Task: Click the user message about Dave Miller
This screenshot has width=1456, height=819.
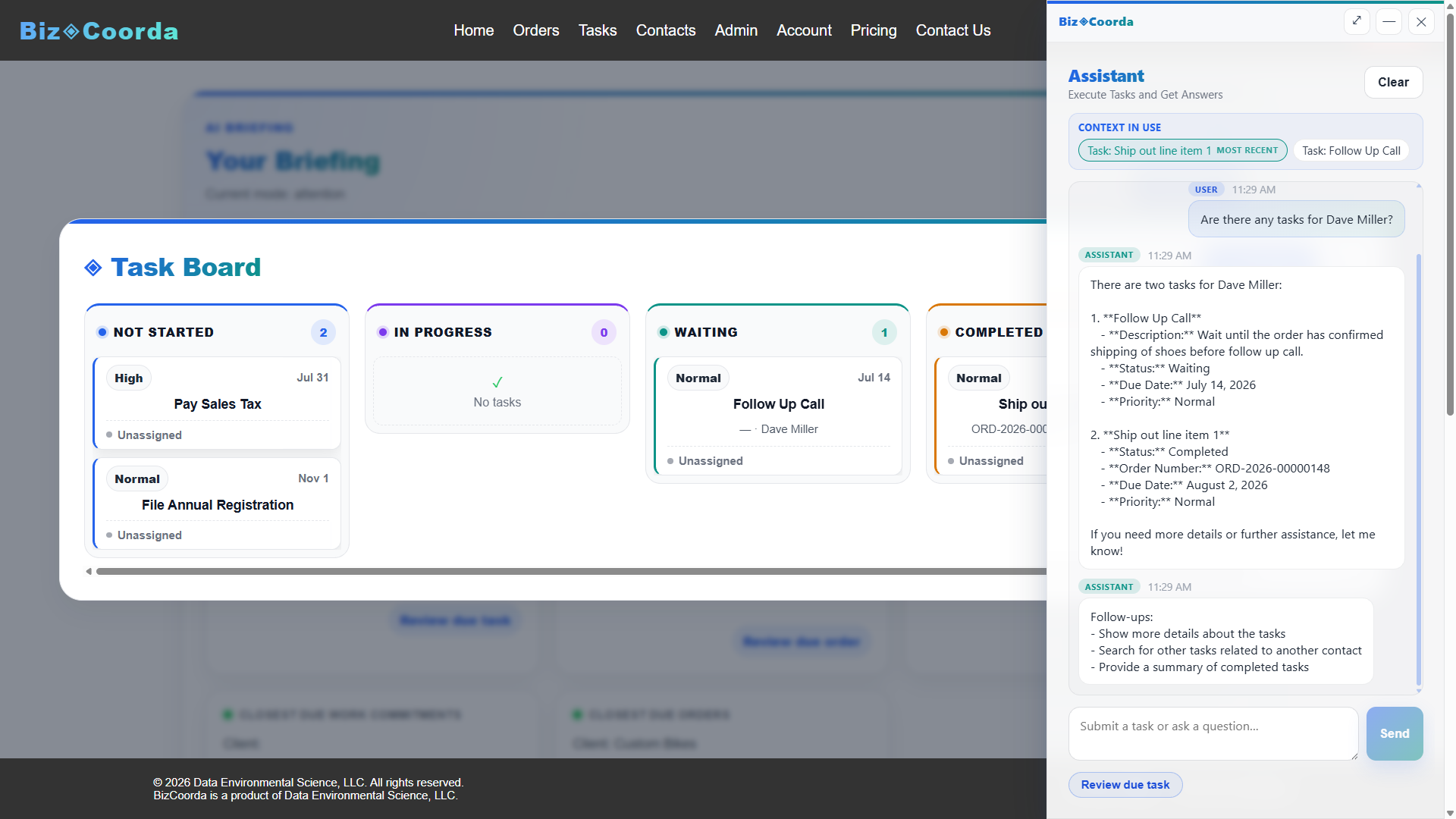Action: point(1296,219)
